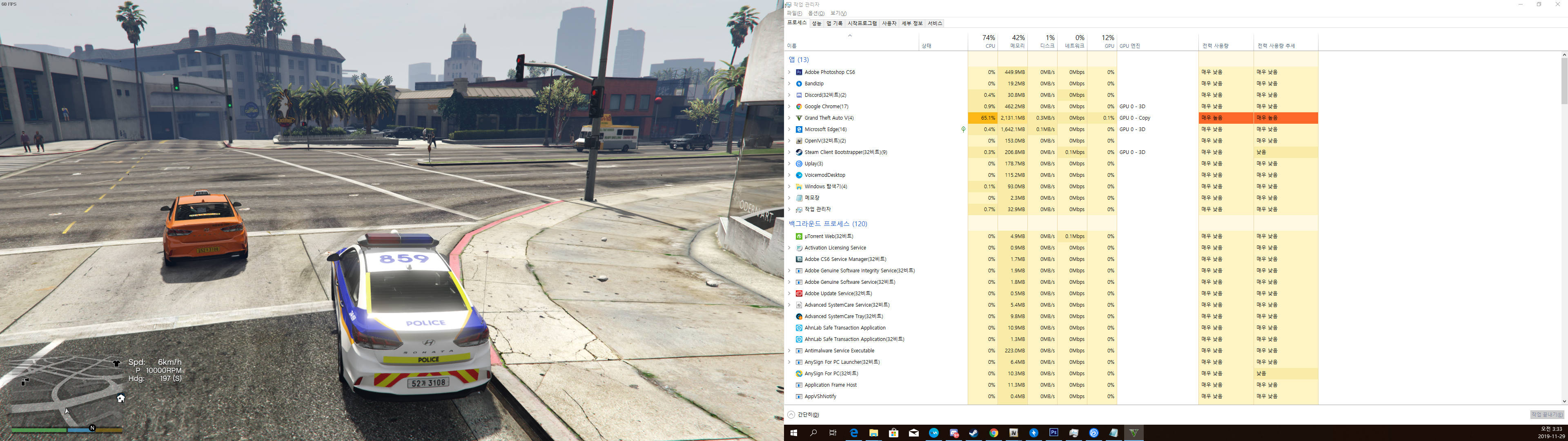The height and width of the screenshot is (441, 1568).
Task: Switch to the 성능 tab
Action: pos(816,23)
